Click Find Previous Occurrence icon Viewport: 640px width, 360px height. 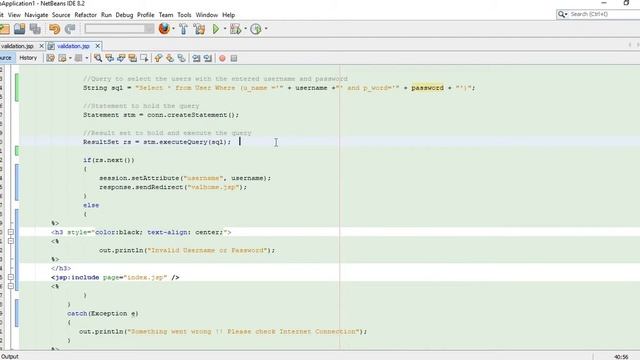[x=109, y=58]
